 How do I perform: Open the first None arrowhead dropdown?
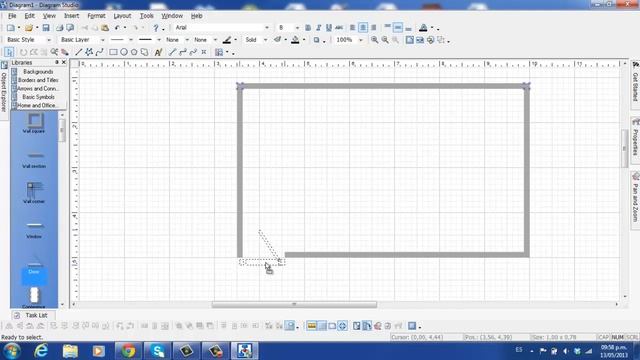click(x=187, y=40)
